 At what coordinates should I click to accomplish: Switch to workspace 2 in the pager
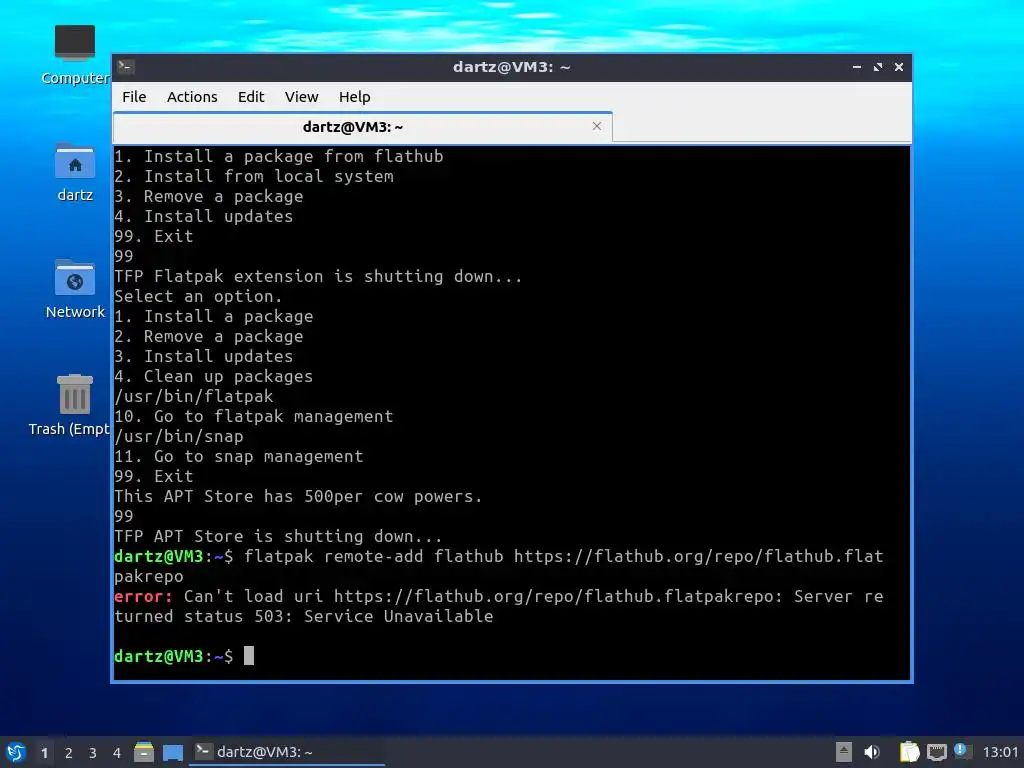pyautogui.click(x=69, y=753)
